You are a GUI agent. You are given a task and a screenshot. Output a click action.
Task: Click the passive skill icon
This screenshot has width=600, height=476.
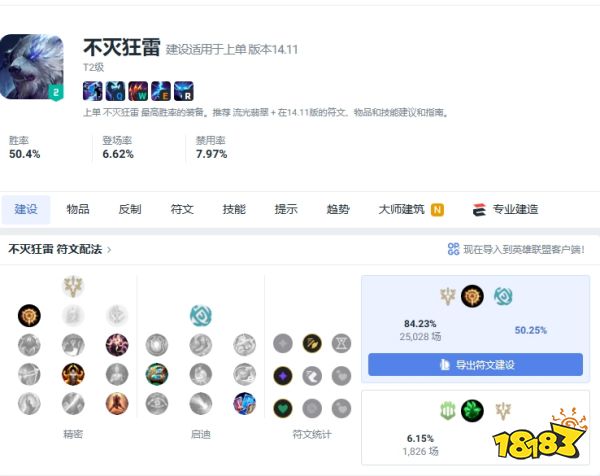[93, 91]
